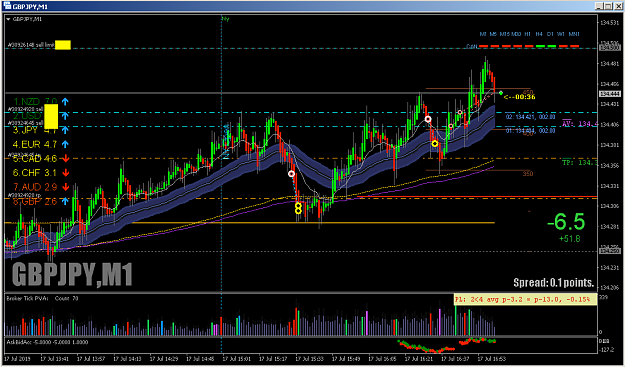Click the yellow PL avg tooltip box
625x367 pixels.
[525, 299]
